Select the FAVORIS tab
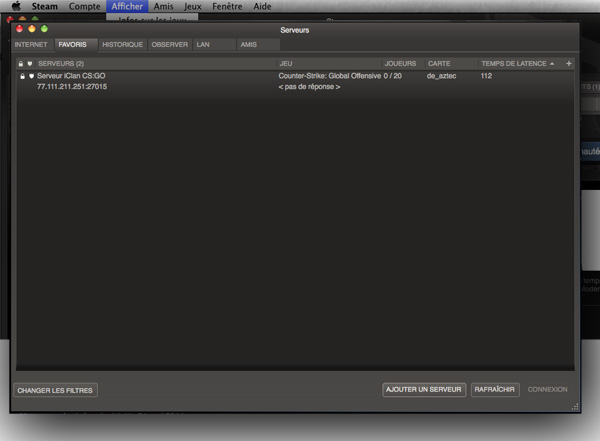This screenshot has width=600, height=441. 76,44
